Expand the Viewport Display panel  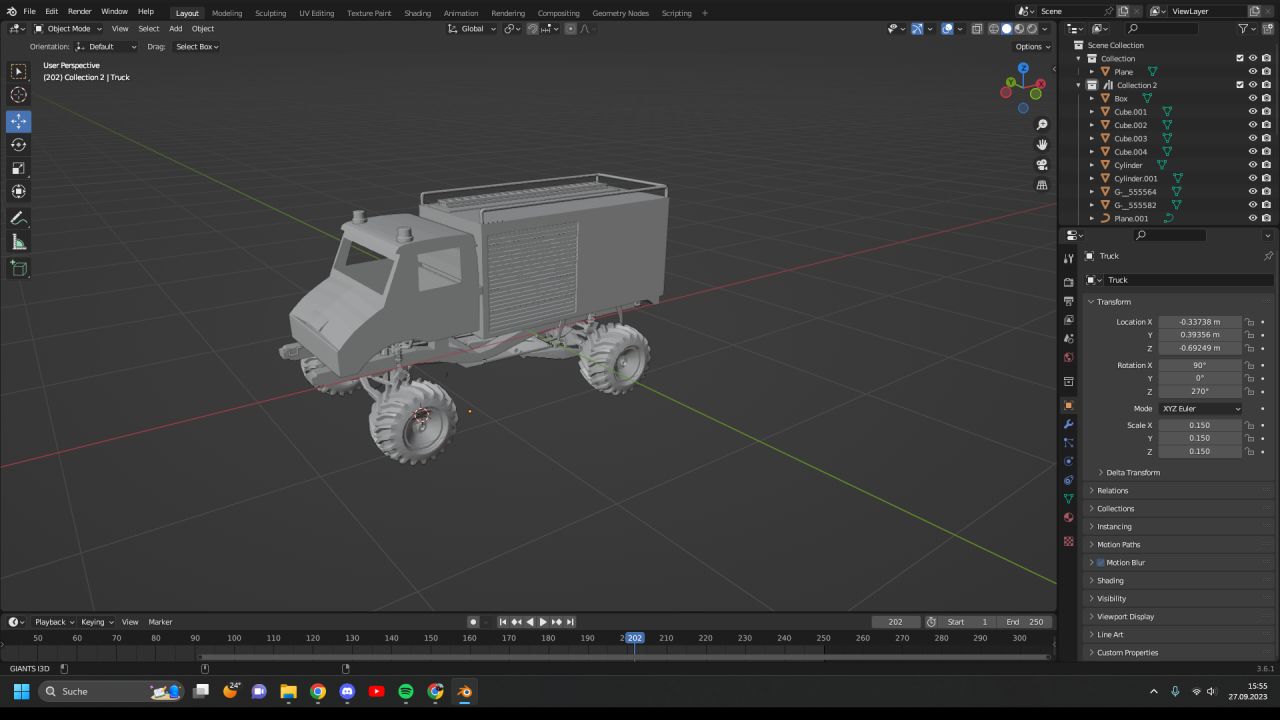pyautogui.click(x=1125, y=616)
